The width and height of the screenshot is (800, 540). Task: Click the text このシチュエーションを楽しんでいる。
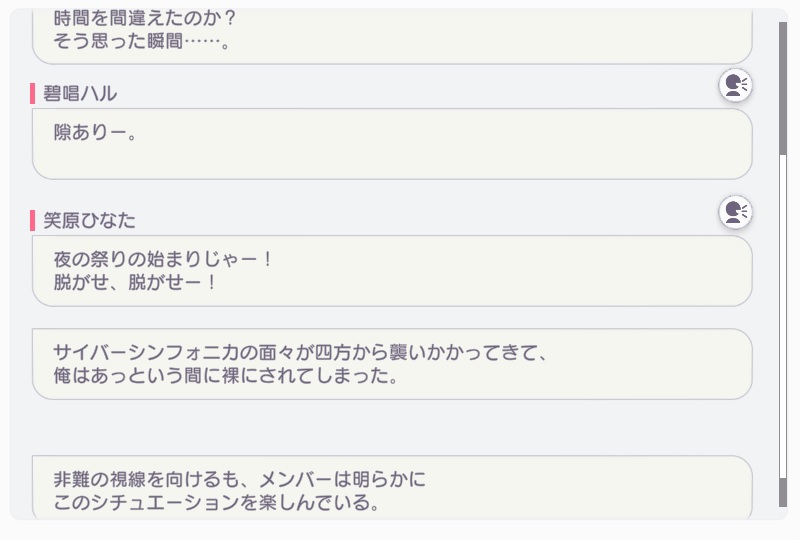coord(217,503)
